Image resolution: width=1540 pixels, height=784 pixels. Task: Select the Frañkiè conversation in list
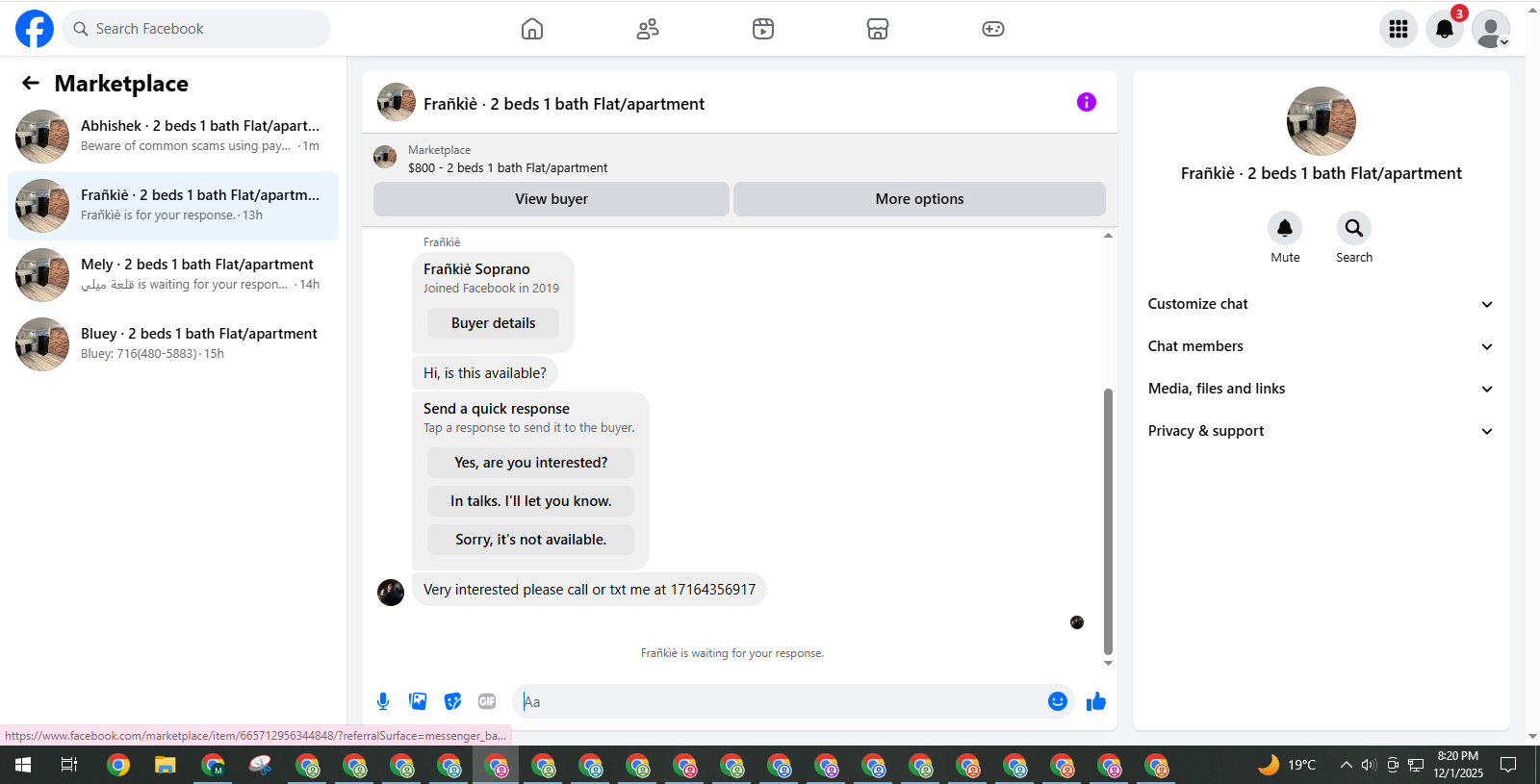(173, 206)
